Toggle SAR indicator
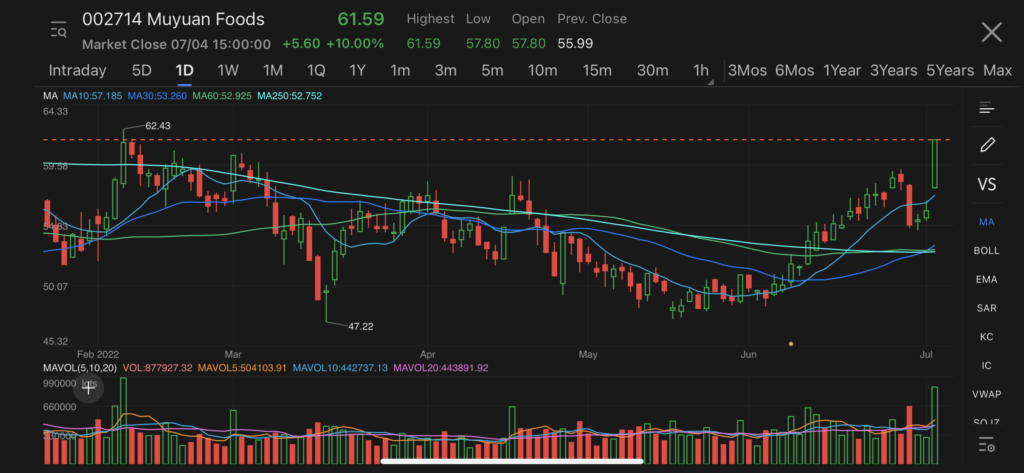Screen dimensions: 1024x473 point(986,308)
